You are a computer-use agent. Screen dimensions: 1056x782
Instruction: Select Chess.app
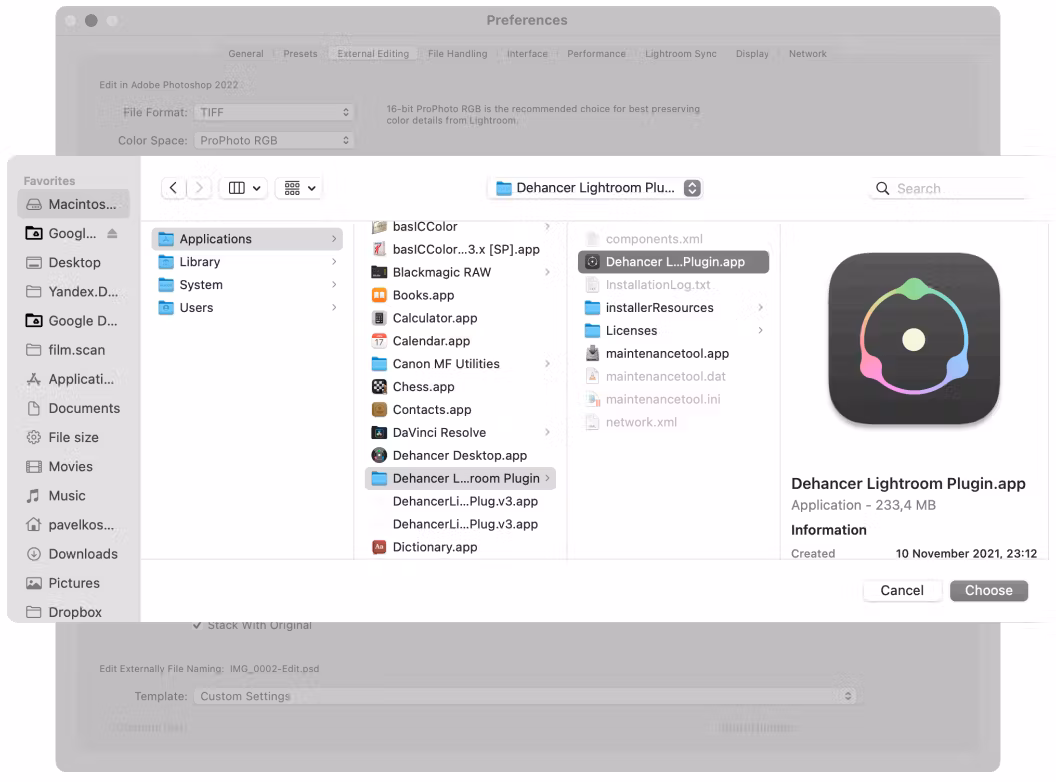click(461, 387)
